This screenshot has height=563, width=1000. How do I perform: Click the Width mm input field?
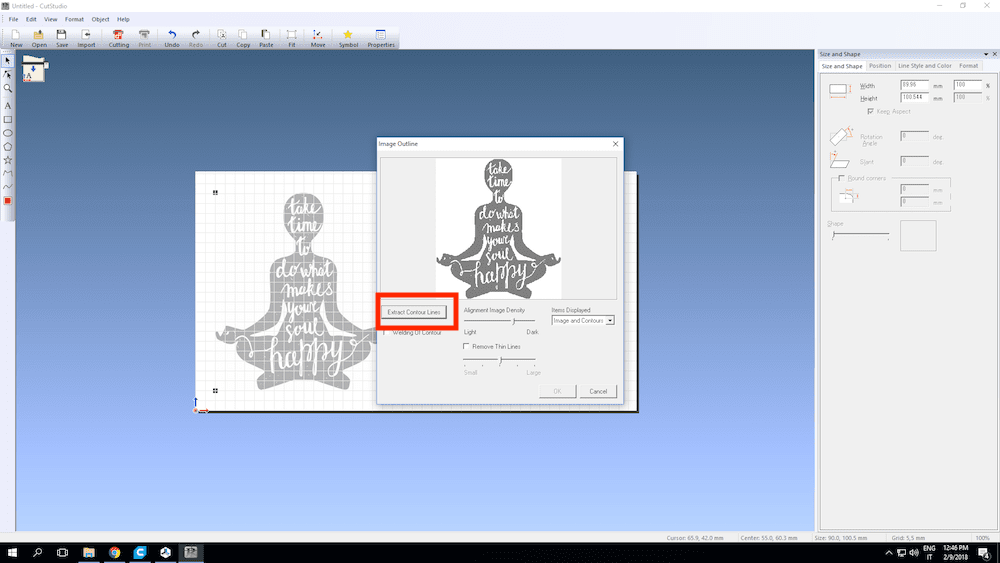click(915, 84)
